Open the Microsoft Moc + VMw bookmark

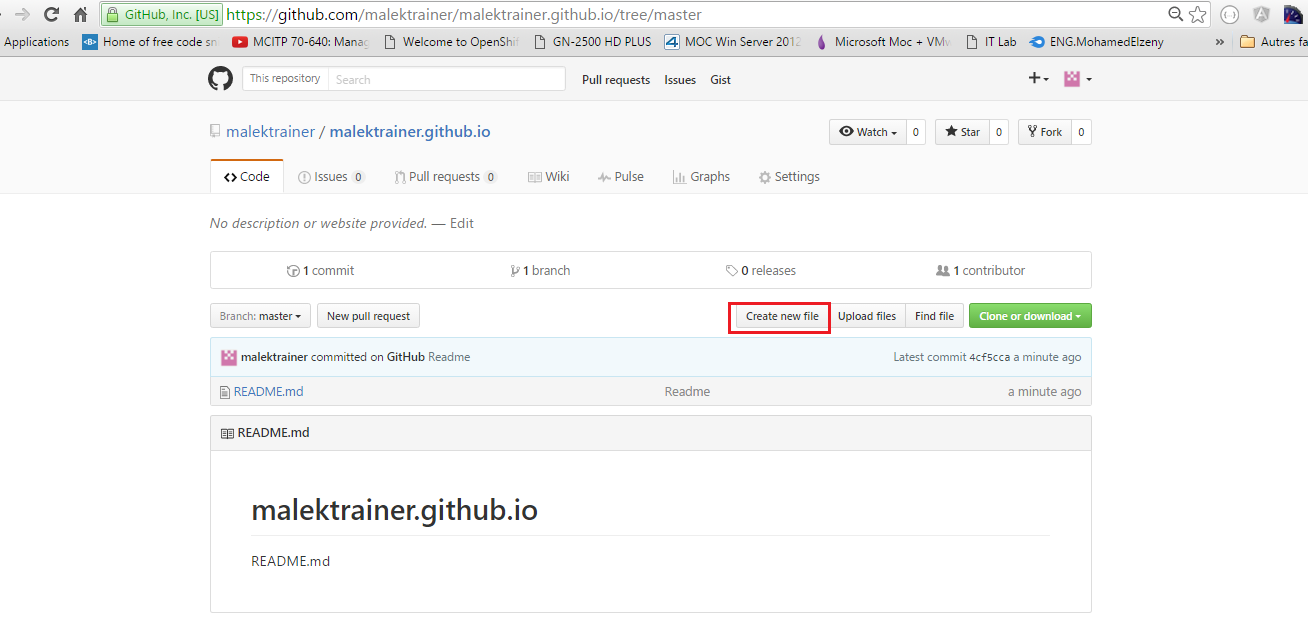click(x=883, y=42)
